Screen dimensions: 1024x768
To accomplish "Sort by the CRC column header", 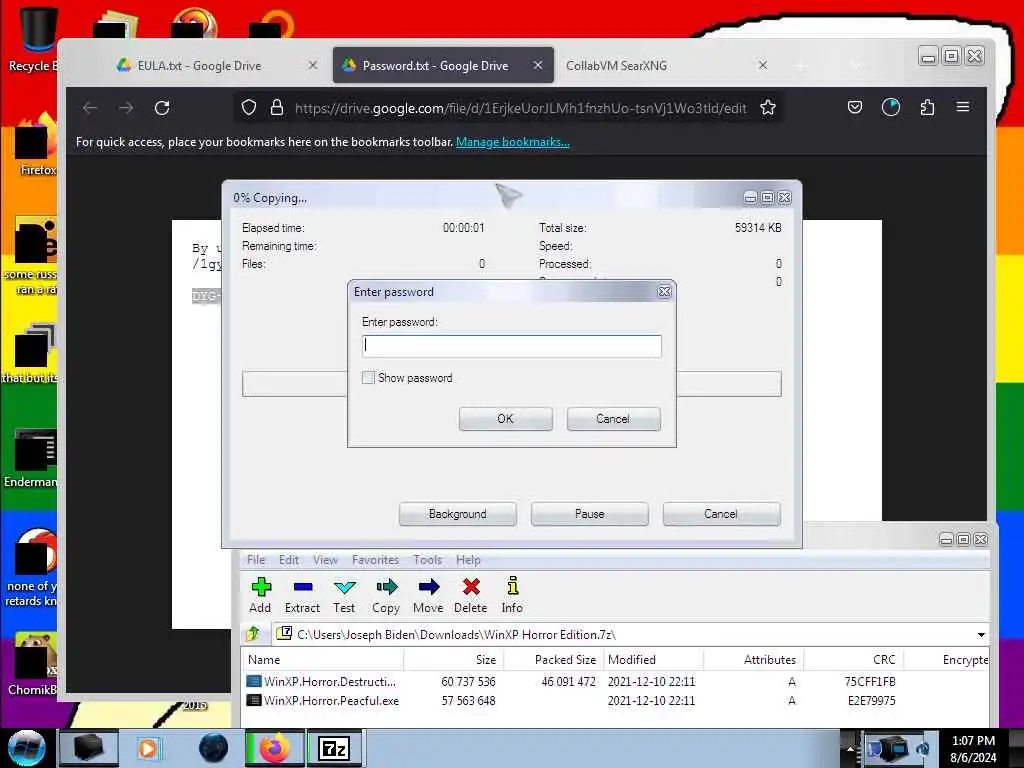I will [x=854, y=660].
